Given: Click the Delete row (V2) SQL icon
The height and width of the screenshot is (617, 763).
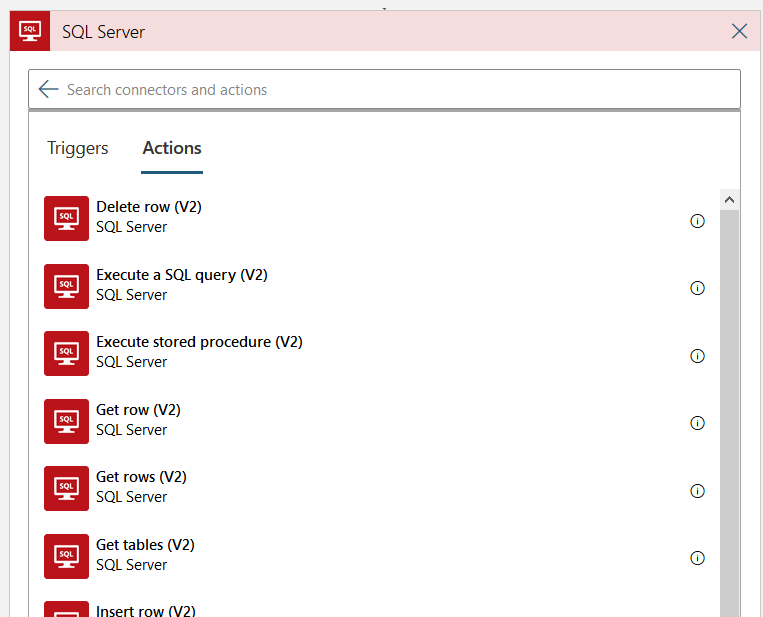Looking at the screenshot, I should (67, 218).
